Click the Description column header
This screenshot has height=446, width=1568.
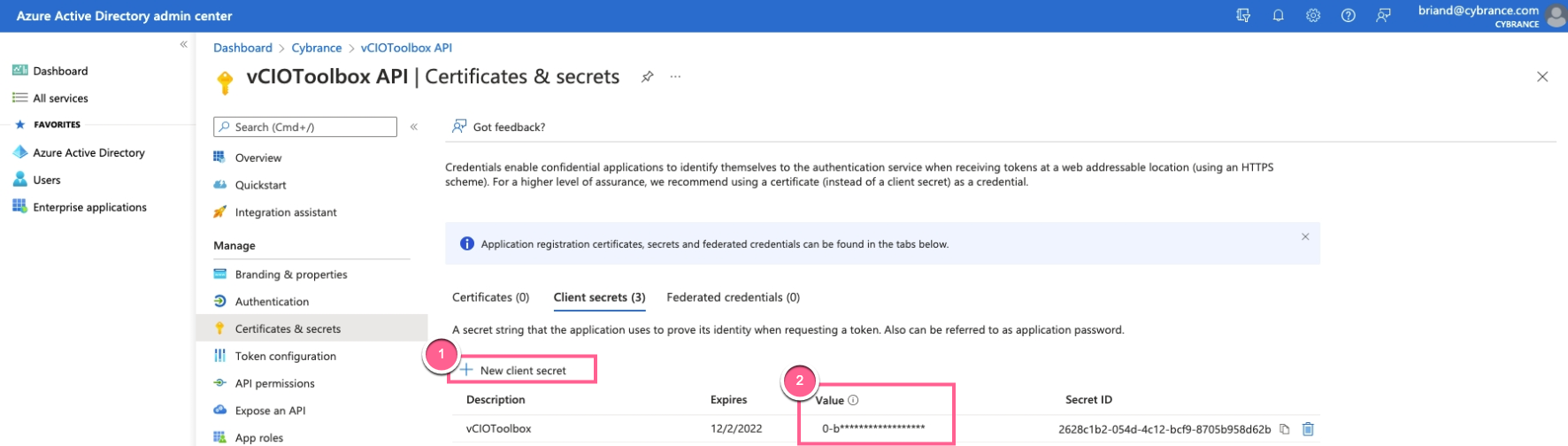point(496,400)
